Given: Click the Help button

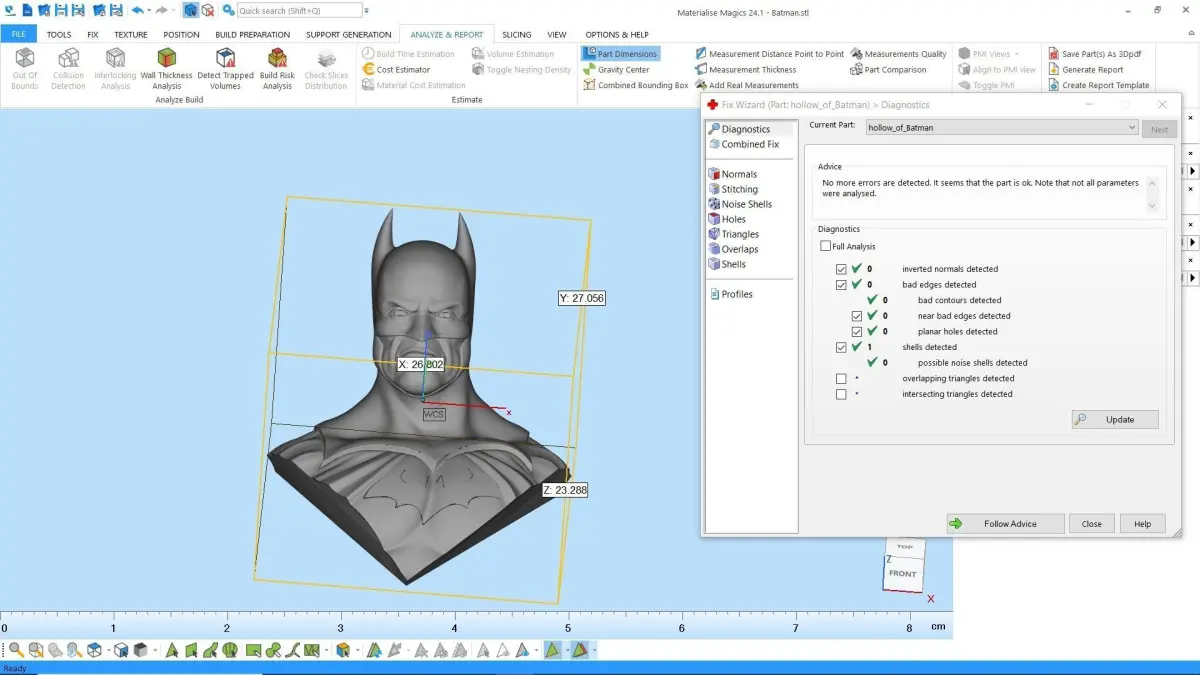Looking at the screenshot, I should tap(1143, 523).
